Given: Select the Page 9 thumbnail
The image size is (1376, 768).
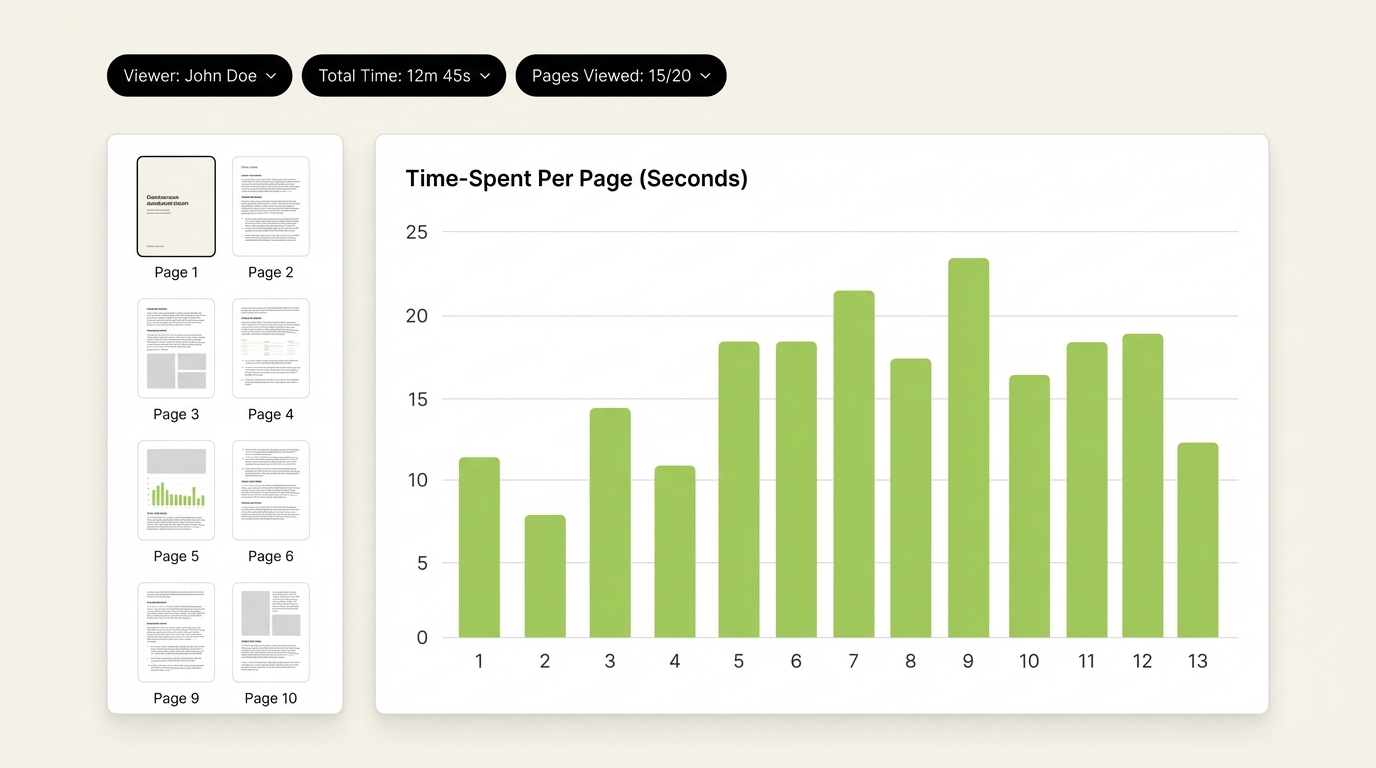Looking at the screenshot, I should click(176, 632).
